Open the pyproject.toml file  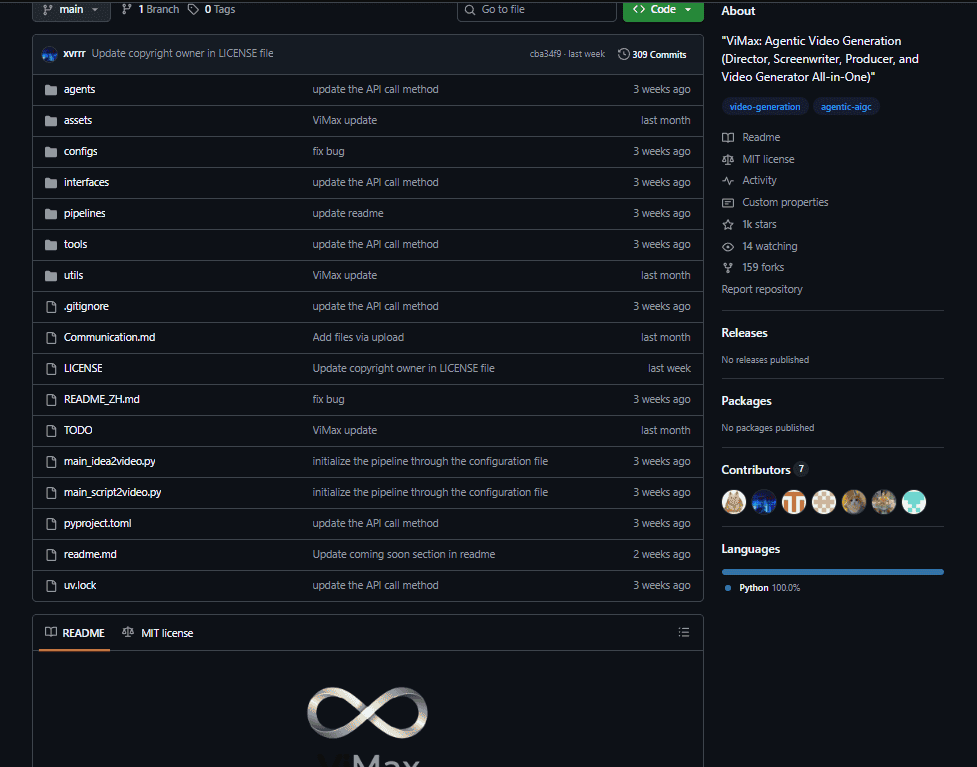click(97, 524)
